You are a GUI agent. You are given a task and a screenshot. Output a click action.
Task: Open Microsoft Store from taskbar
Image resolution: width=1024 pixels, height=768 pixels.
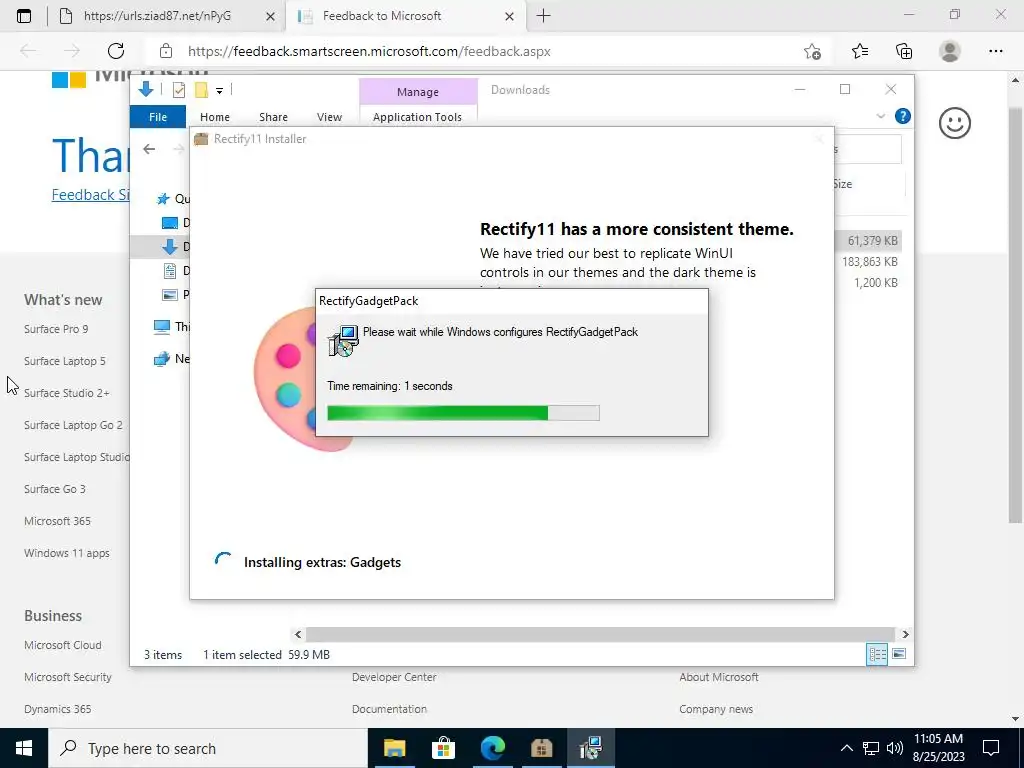pos(443,748)
